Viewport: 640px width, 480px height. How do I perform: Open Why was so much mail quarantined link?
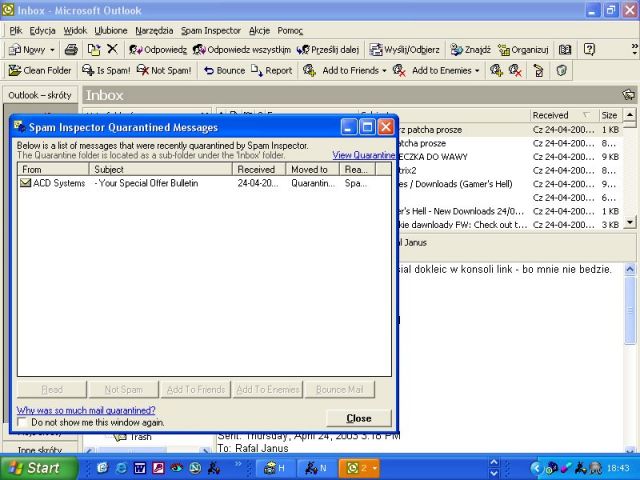[x=86, y=410]
